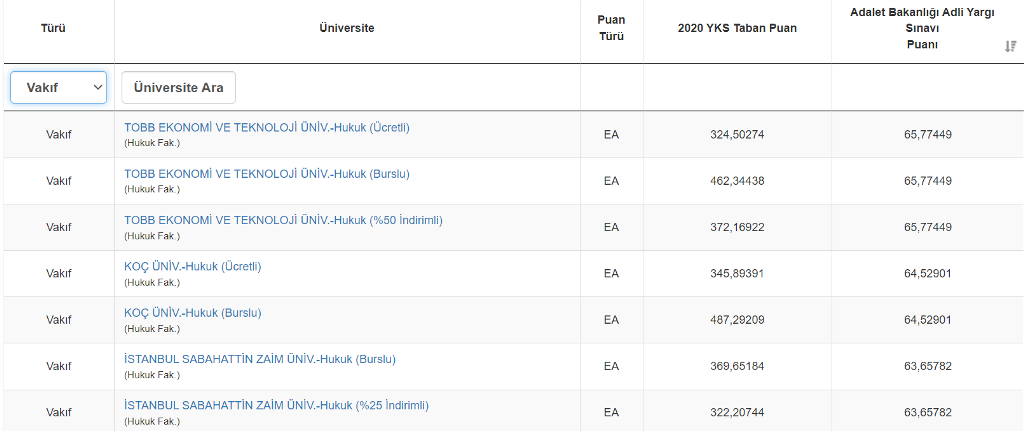This screenshot has height=432, width=1024.
Task: Select base score 372,16922
Action: pos(737,227)
